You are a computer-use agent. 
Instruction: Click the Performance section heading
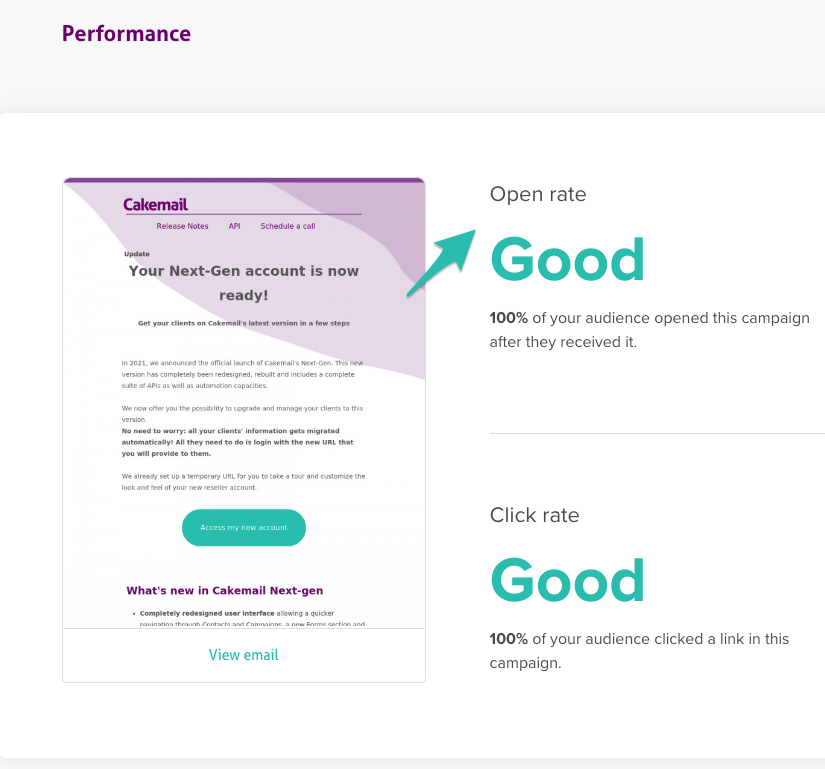126,33
